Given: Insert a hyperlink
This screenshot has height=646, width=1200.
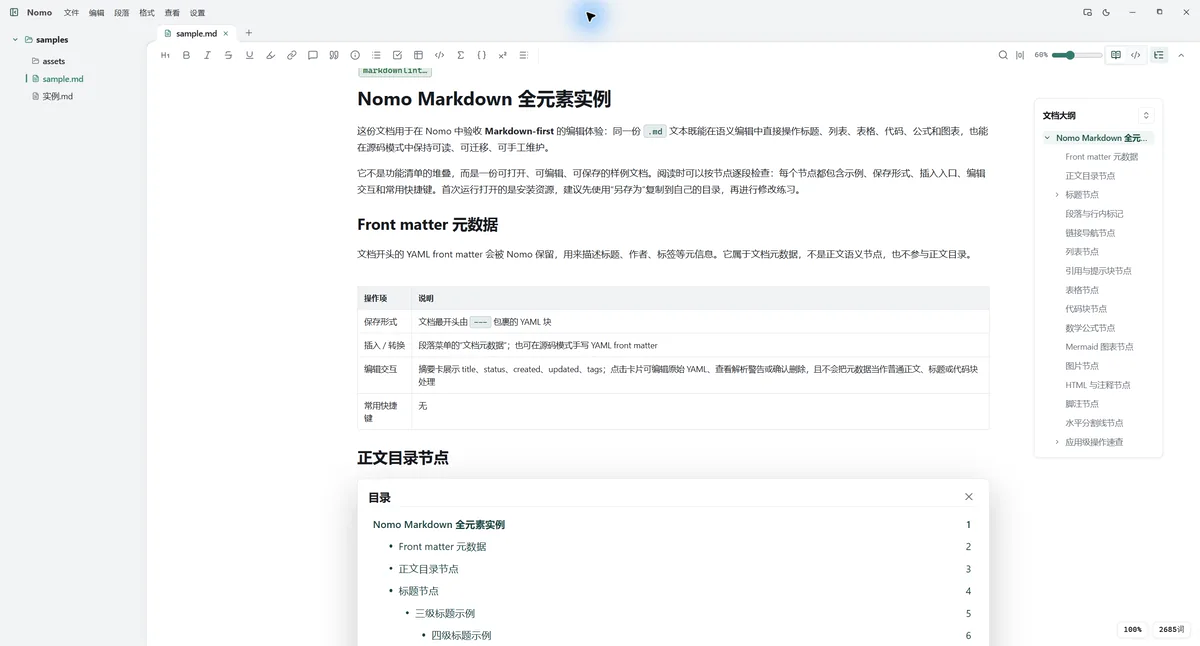Looking at the screenshot, I should (292, 55).
